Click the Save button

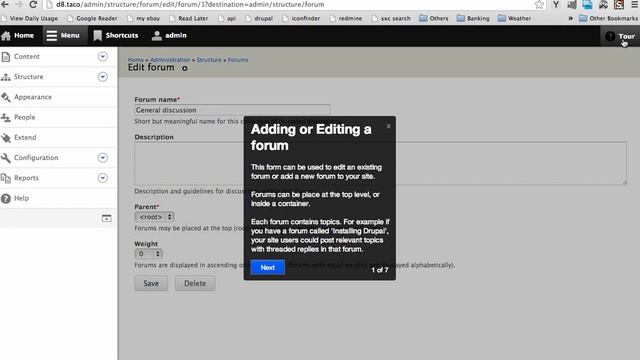(x=151, y=283)
